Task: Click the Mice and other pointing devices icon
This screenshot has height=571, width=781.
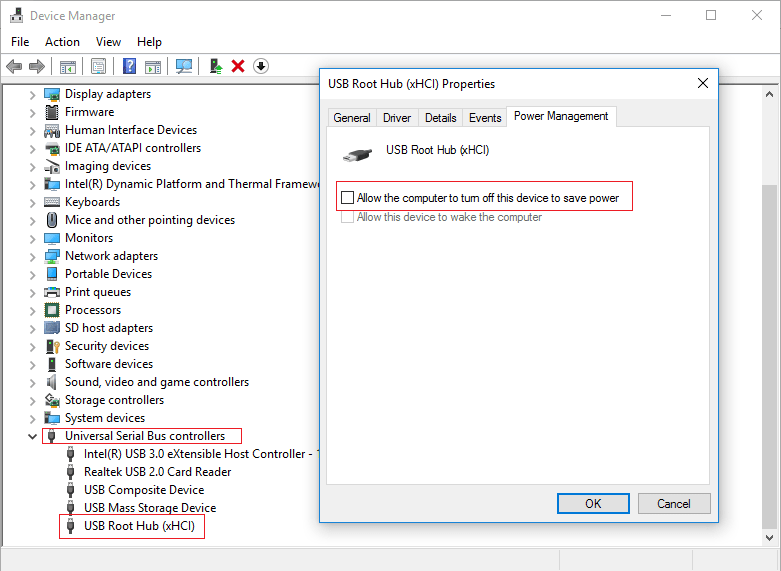Action: click(52, 220)
